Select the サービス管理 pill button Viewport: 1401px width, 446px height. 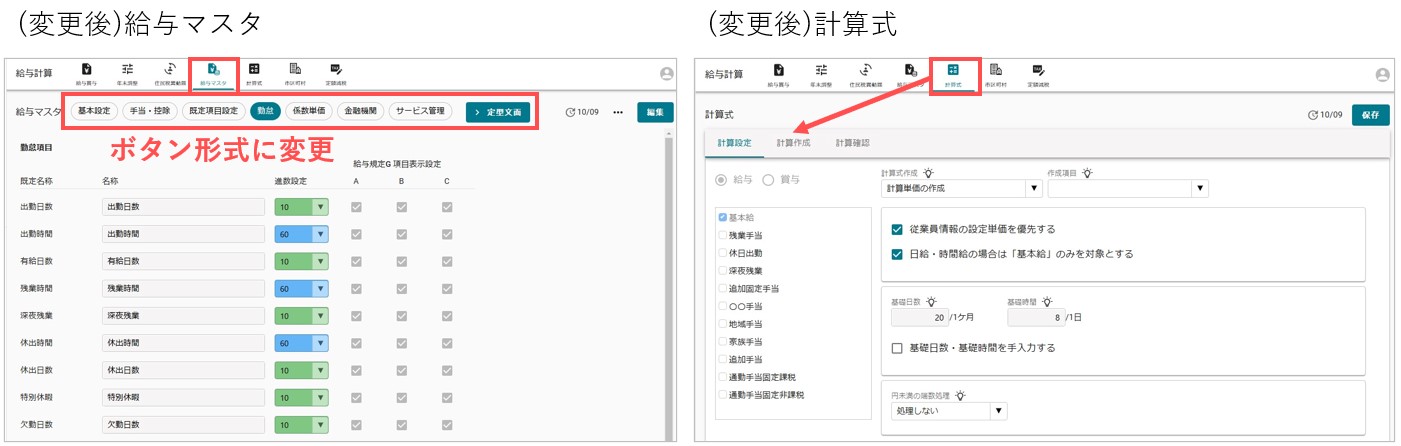click(x=419, y=112)
